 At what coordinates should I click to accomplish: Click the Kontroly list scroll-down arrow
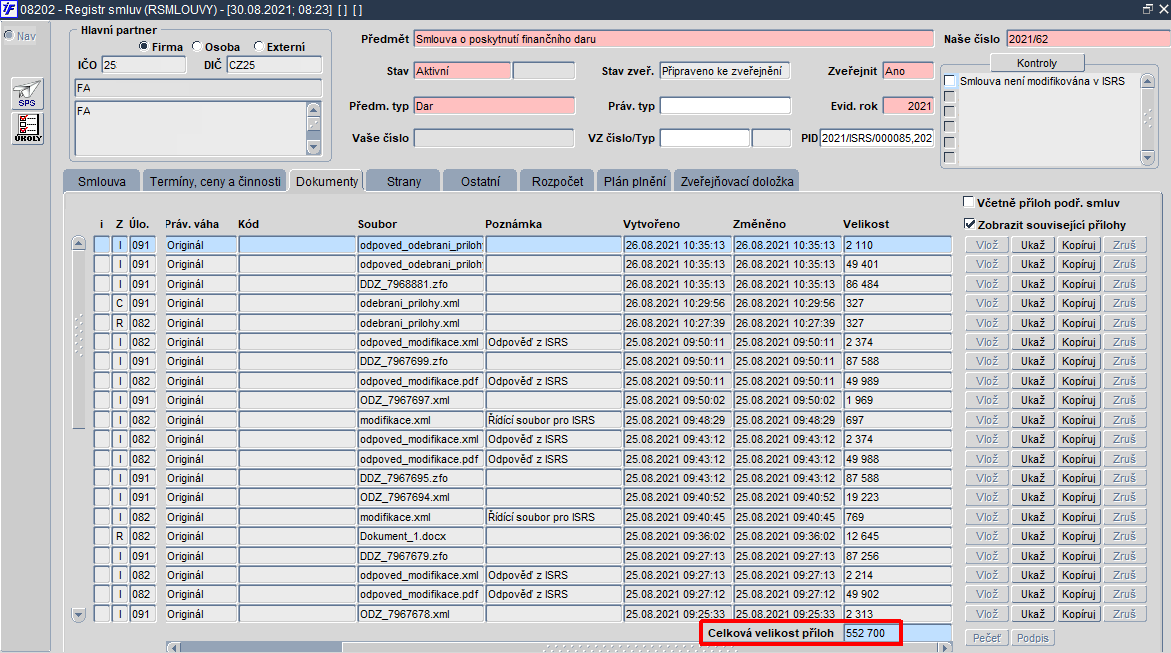tap(1148, 157)
